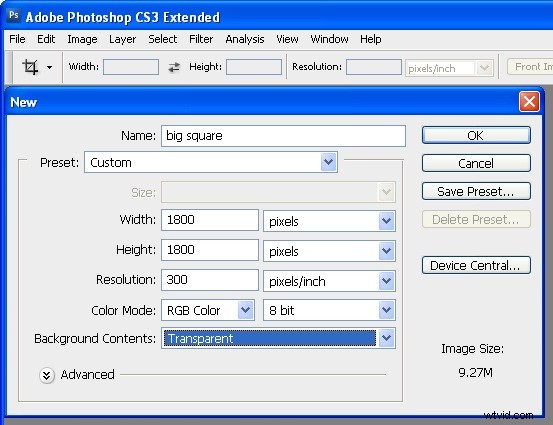Screen dimensions: 553x425
Task: Open the Analysis menu
Action: click(x=245, y=39)
